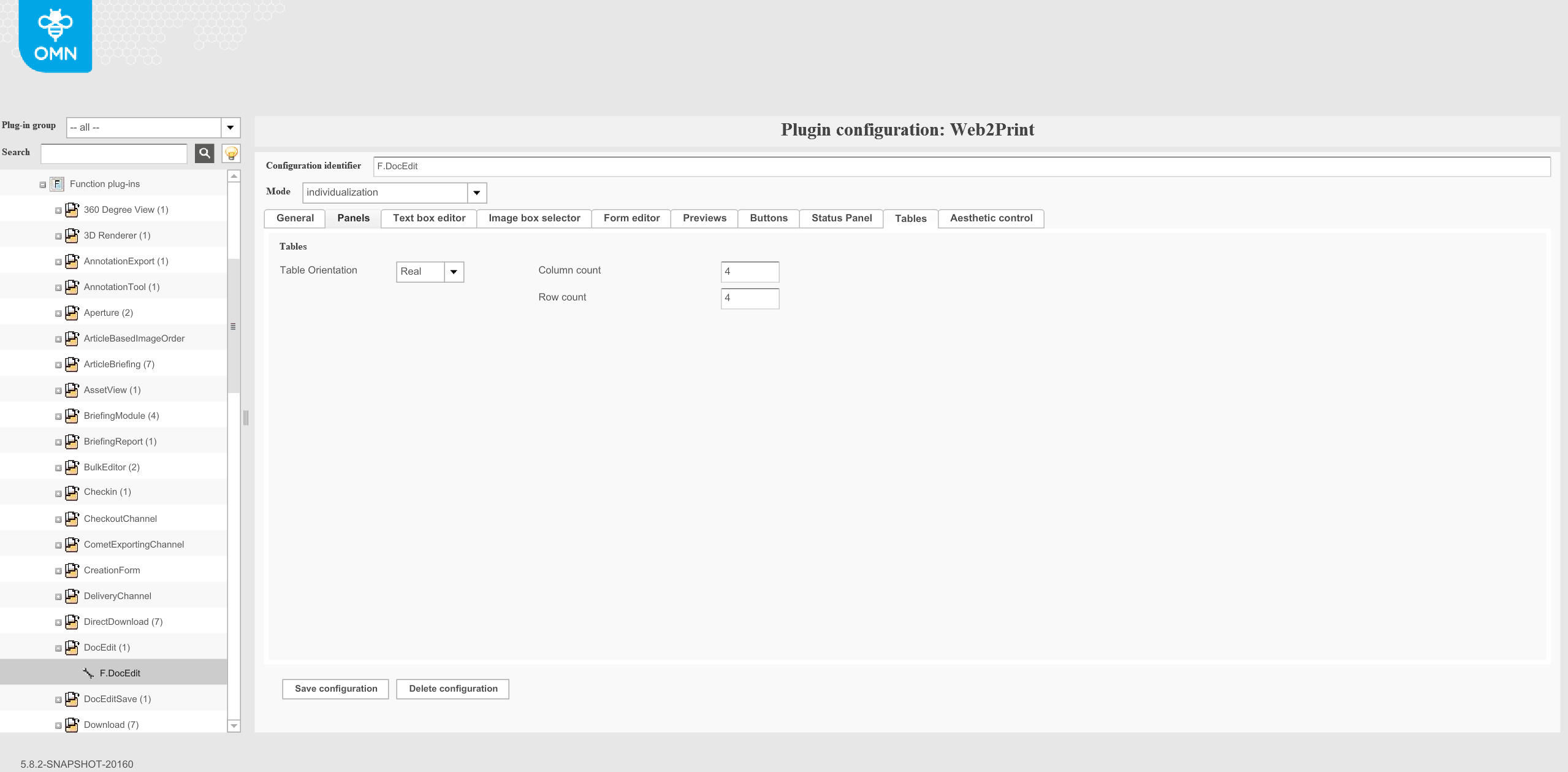Click the OMN bee logo

55,28
